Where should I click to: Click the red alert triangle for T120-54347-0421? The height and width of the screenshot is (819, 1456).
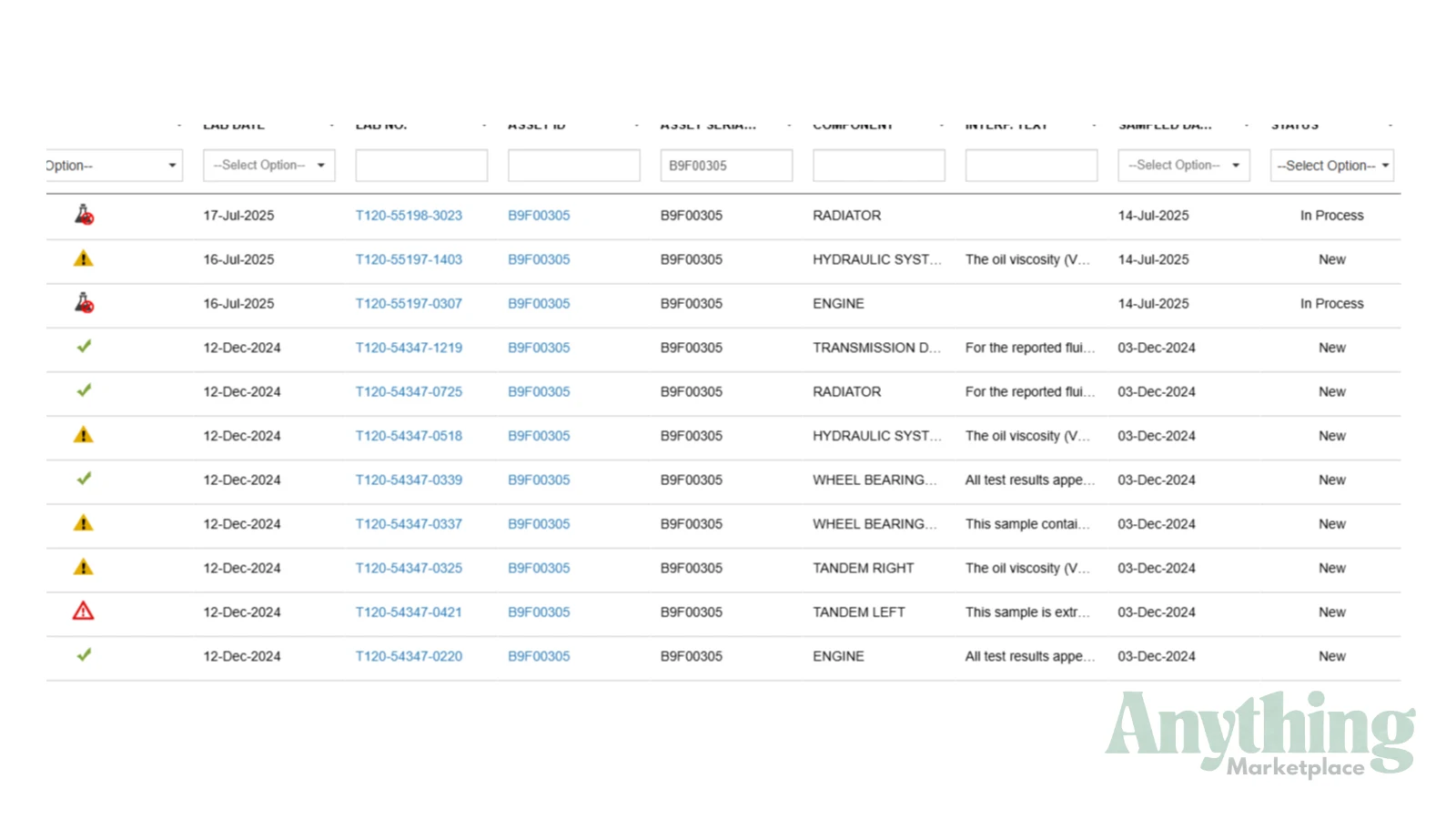coord(83,611)
